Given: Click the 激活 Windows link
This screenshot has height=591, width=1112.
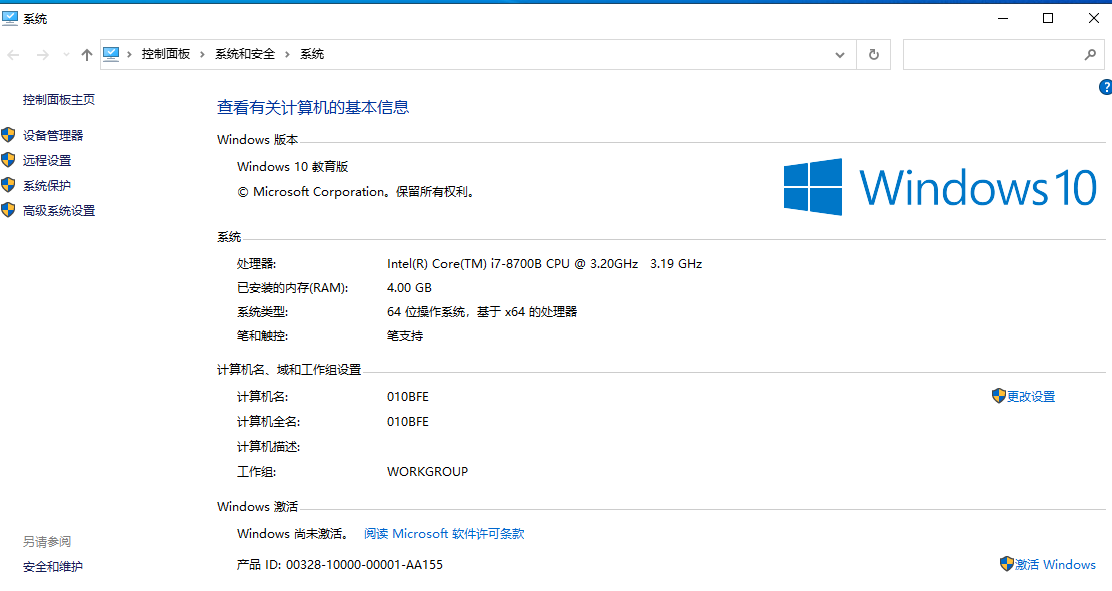Looking at the screenshot, I should (x=1055, y=565).
